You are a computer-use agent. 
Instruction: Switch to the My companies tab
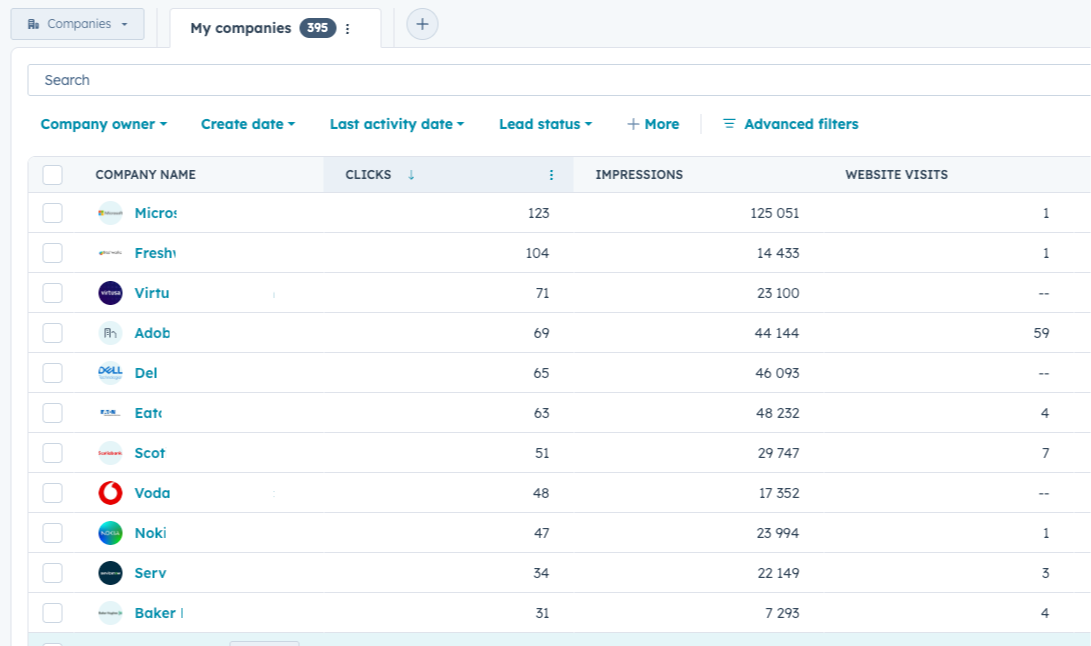point(241,28)
